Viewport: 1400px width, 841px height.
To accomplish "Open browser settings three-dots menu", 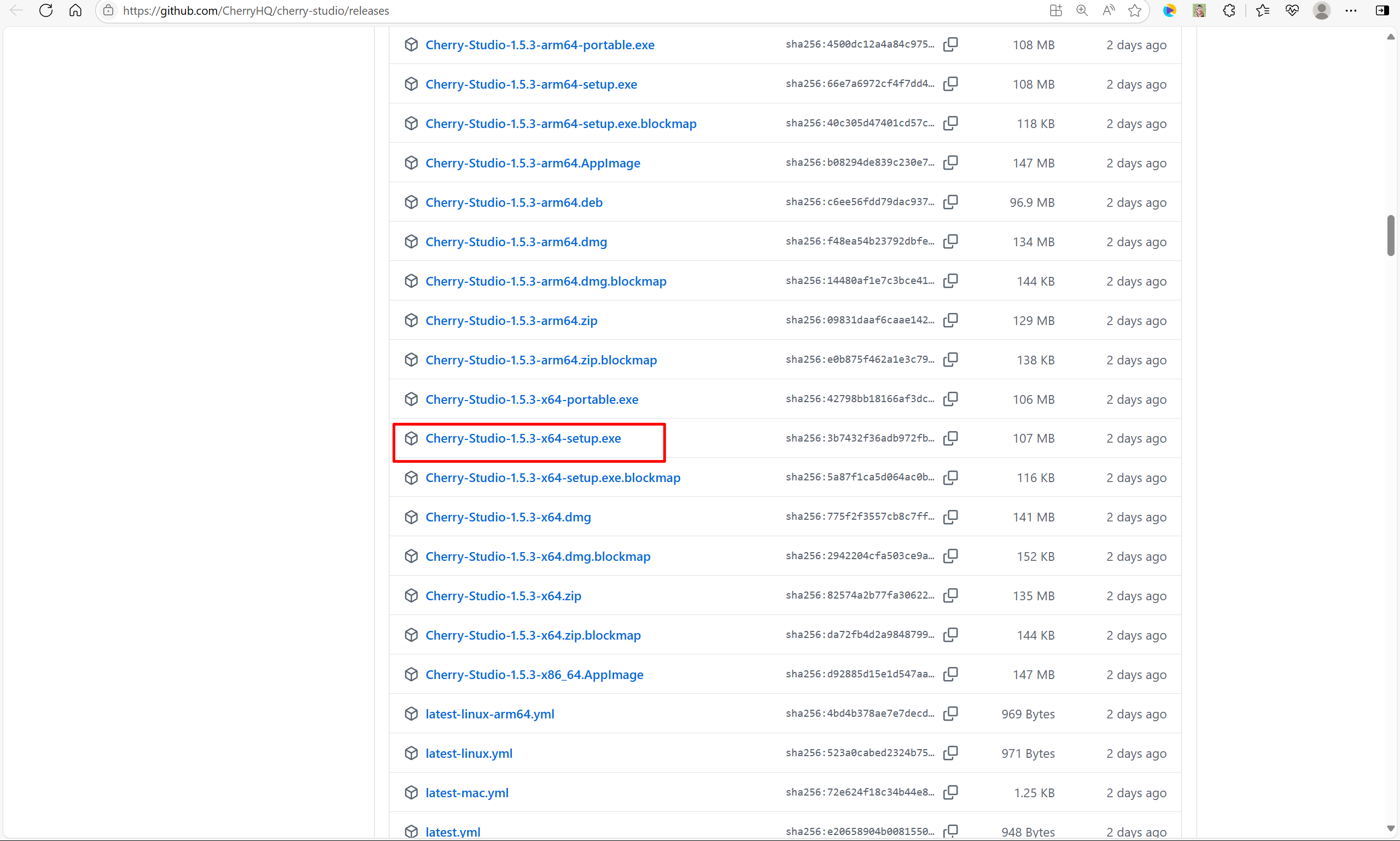I will (x=1351, y=10).
